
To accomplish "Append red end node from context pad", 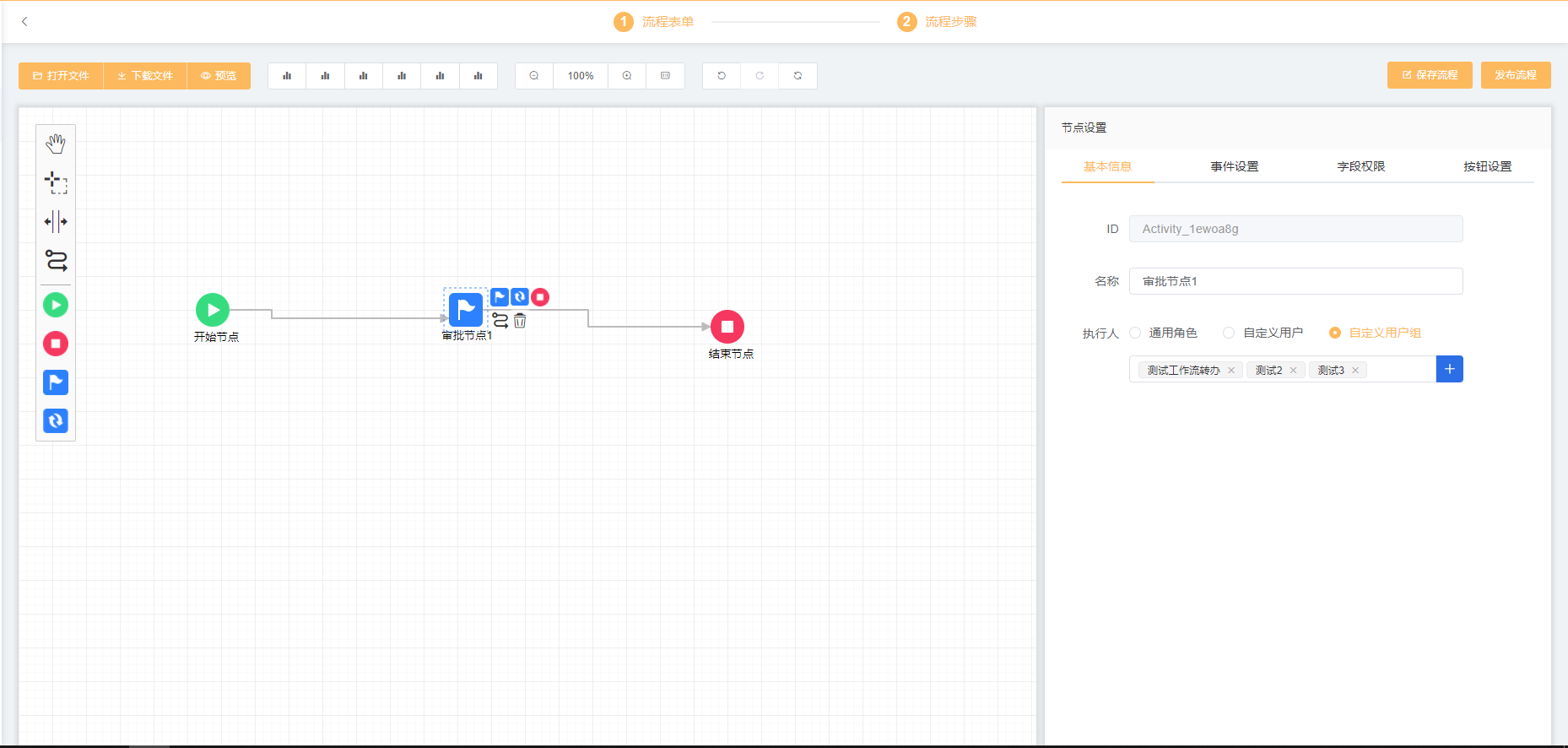I will (540, 296).
